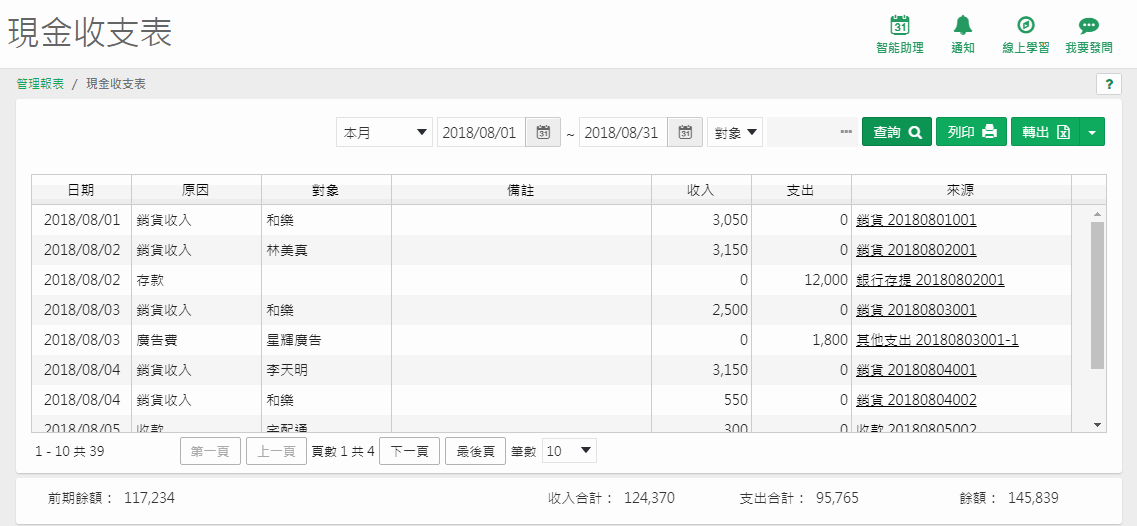The height and width of the screenshot is (526, 1137).
Task: Jump to the 最後頁 last page
Action: click(x=475, y=451)
